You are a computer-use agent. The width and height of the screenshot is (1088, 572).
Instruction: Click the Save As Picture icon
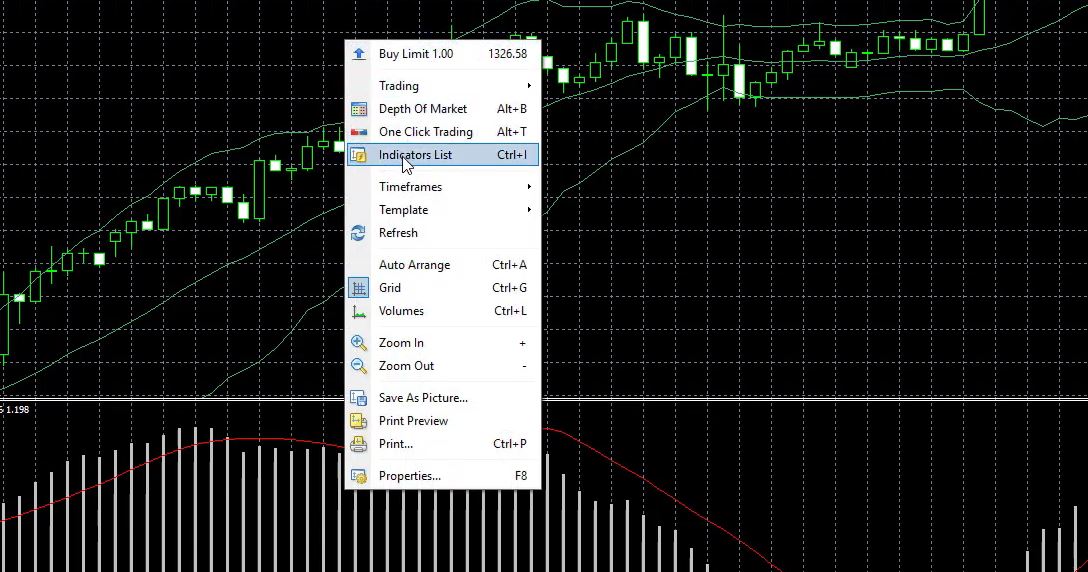[359, 398]
